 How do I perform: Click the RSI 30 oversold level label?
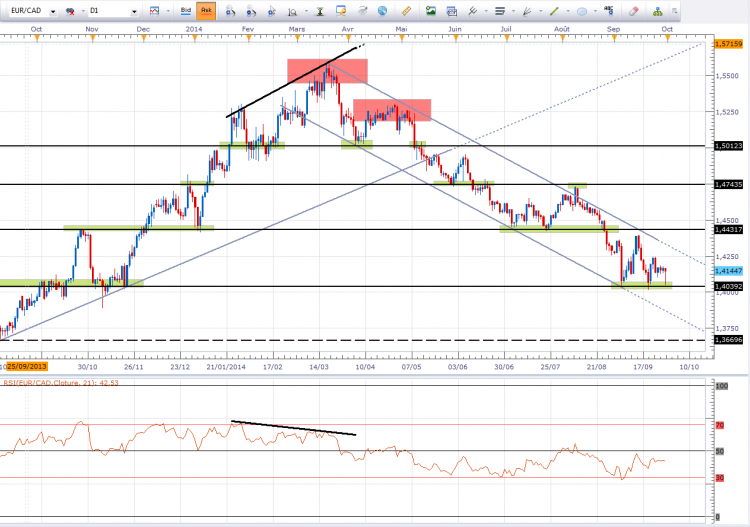point(719,478)
